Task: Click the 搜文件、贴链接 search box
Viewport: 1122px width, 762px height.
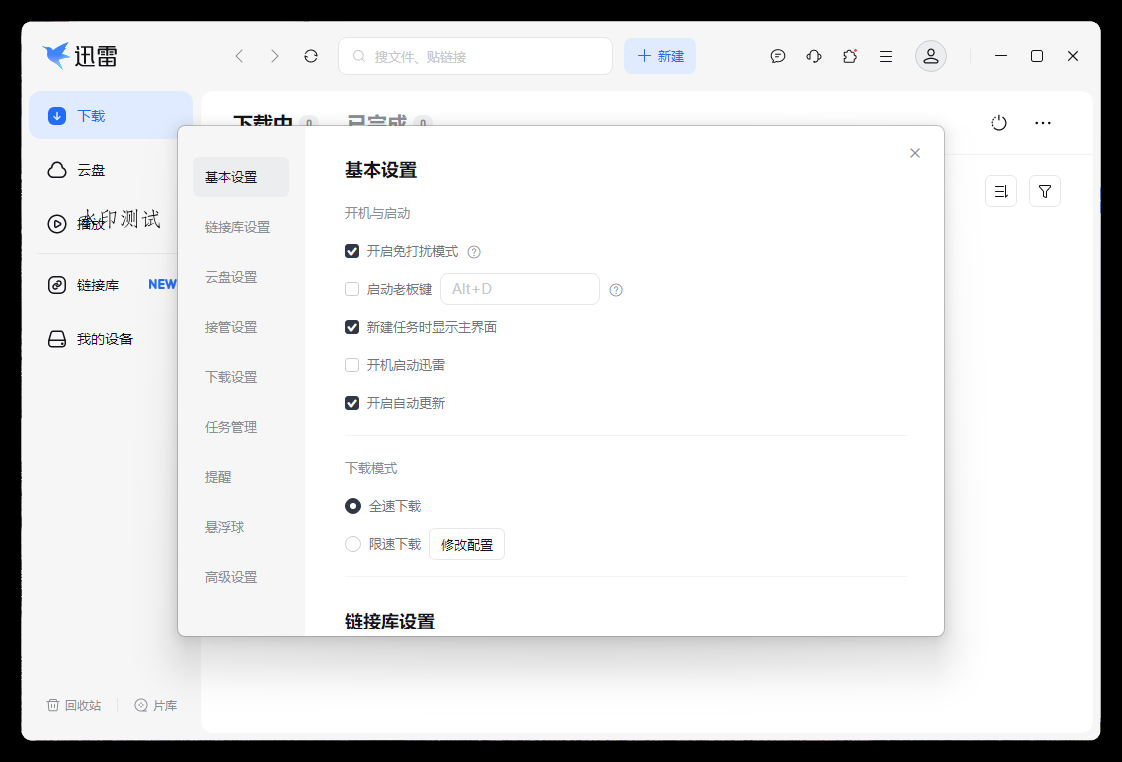Action: point(475,56)
